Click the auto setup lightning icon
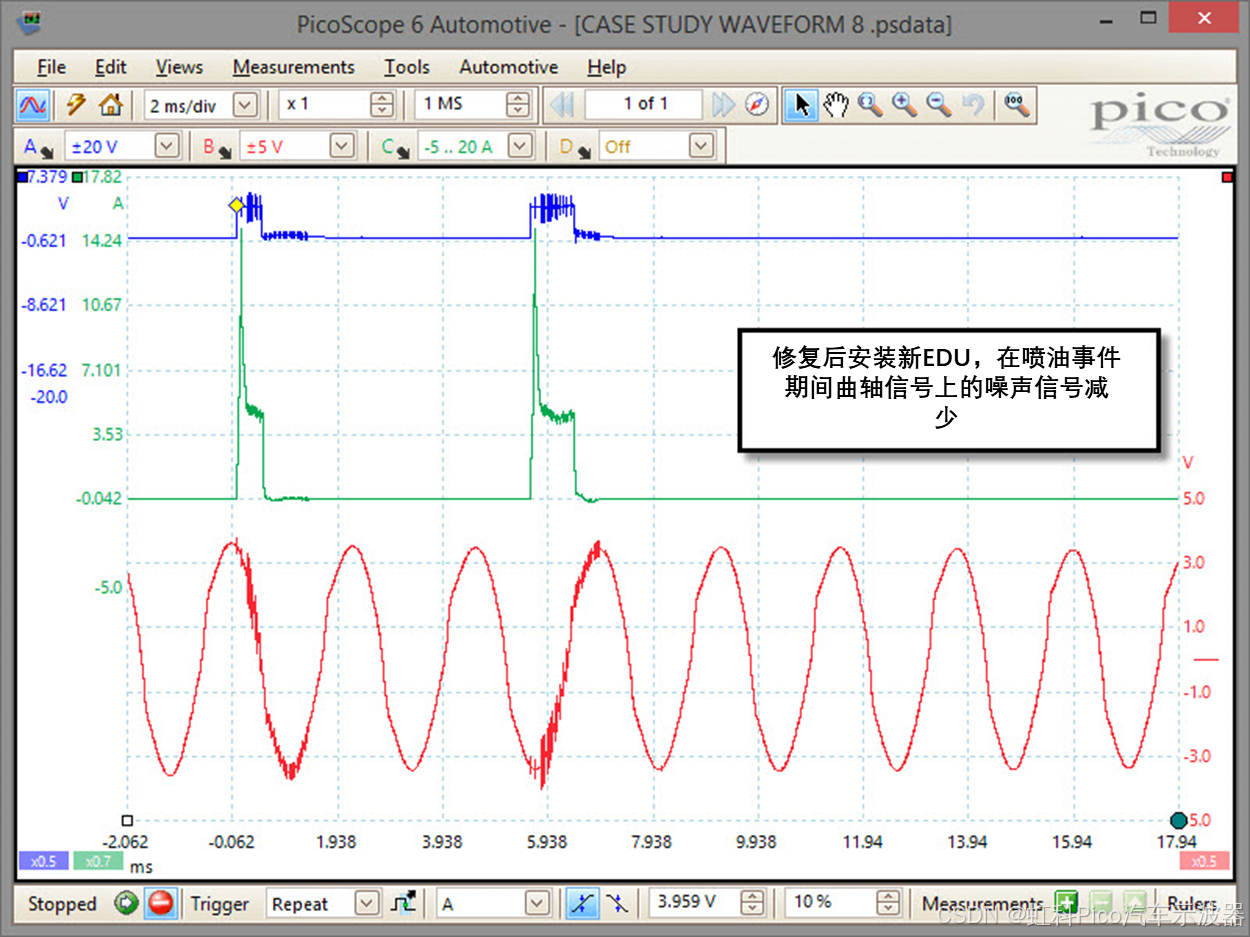This screenshot has width=1250, height=937. pyautogui.click(x=77, y=104)
